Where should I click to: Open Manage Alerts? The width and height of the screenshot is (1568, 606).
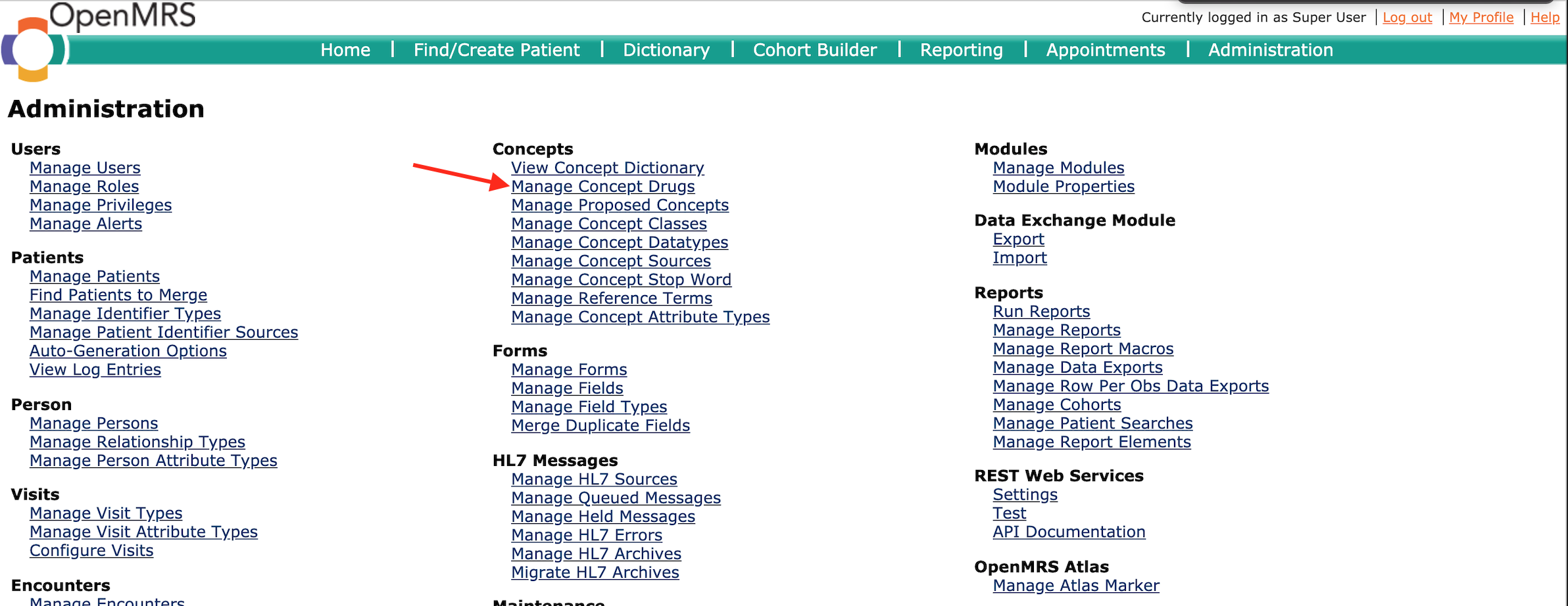coord(86,224)
